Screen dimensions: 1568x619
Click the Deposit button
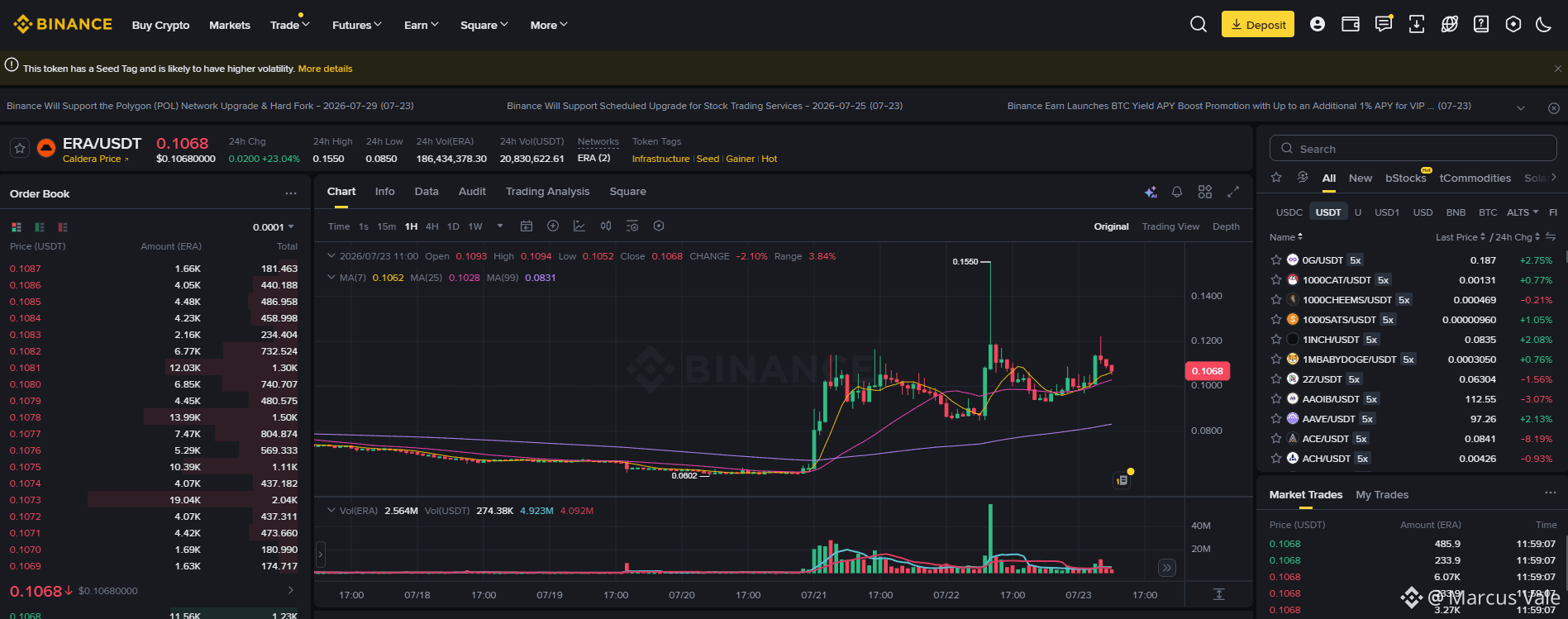[1258, 25]
